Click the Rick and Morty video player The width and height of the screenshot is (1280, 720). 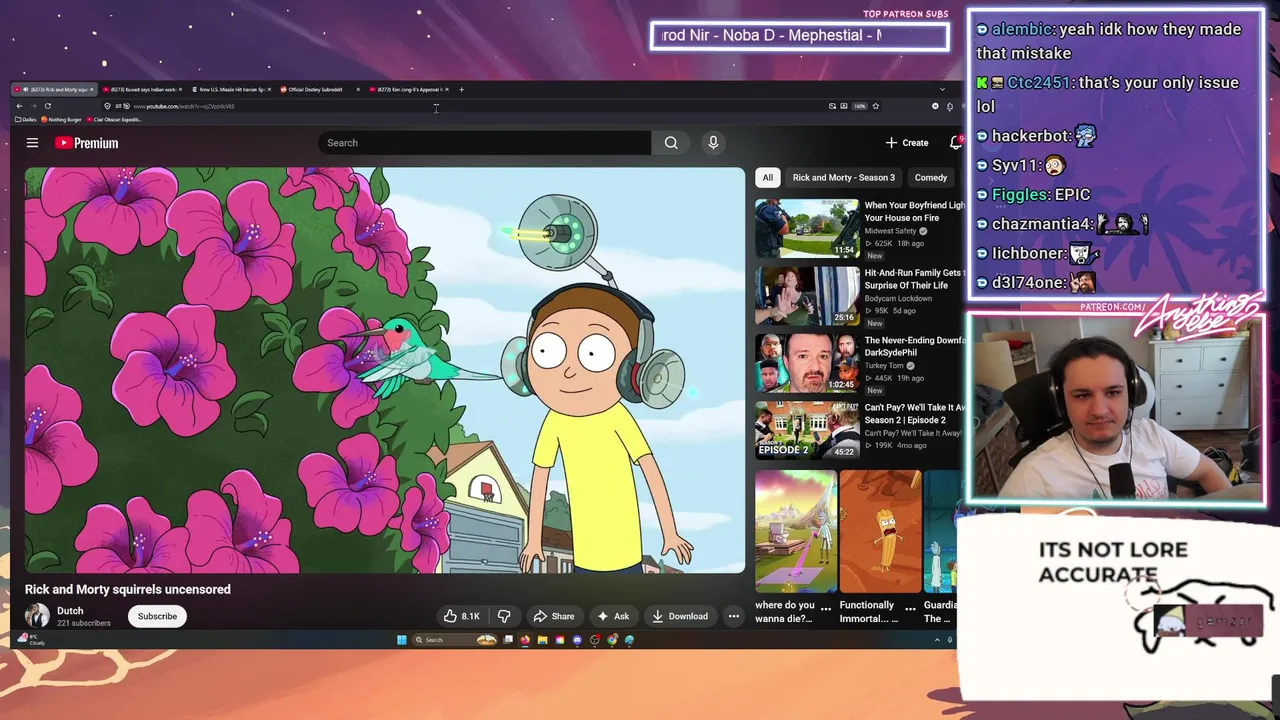[x=385, y=371]
